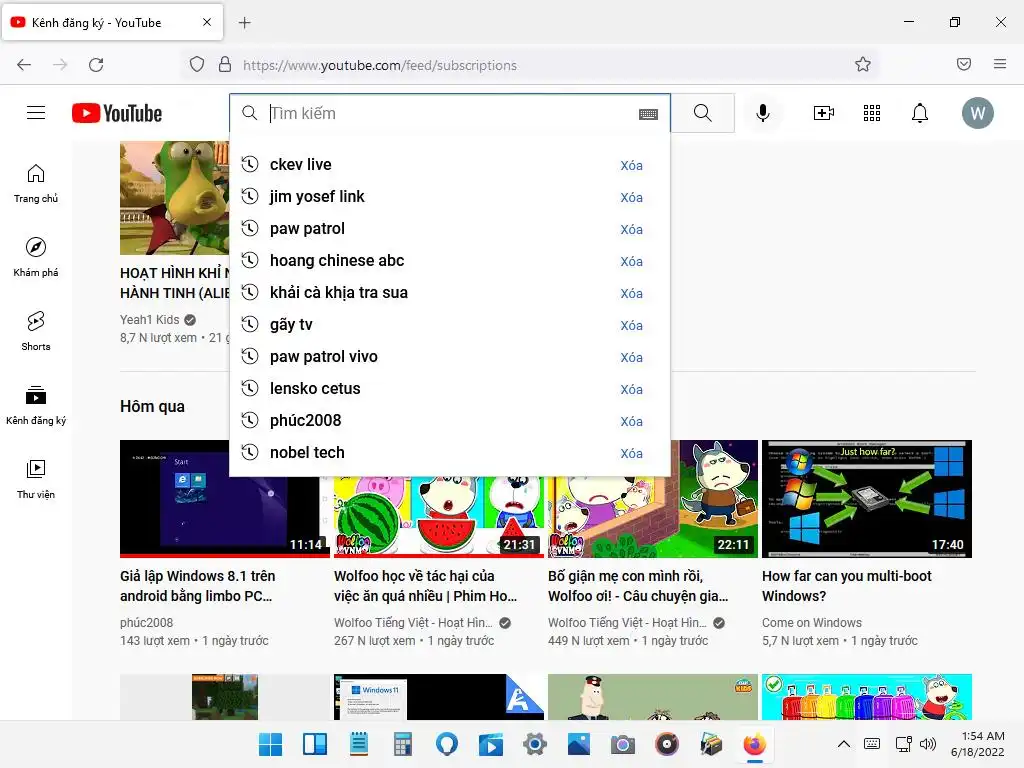Viewport: 1024px width, 768px height.
Task: Open Kênh đăng ký in sidebar
Action: (x=36, y=405)
